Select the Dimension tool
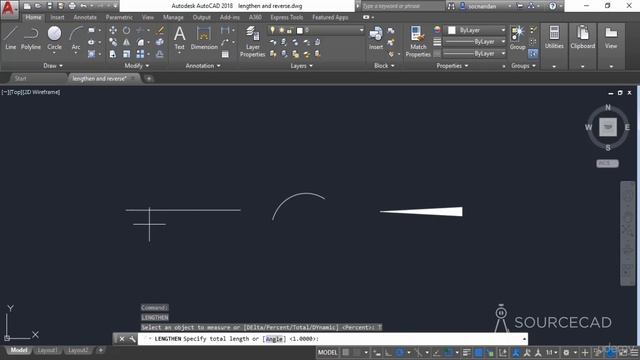This screenshot has width=640, height=360. pyautogui.click(x=204, y=38)
